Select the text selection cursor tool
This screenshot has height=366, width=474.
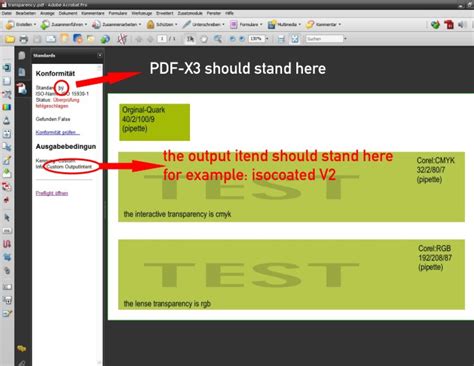click(190, 39)
